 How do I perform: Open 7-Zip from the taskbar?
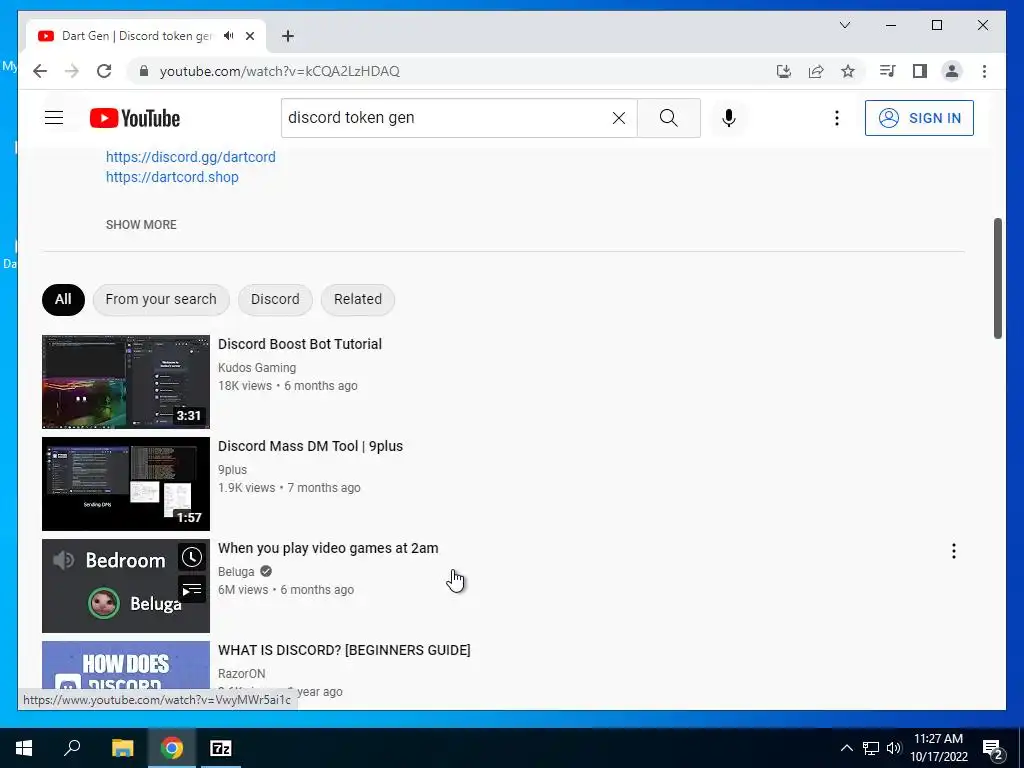click(221, 748)
